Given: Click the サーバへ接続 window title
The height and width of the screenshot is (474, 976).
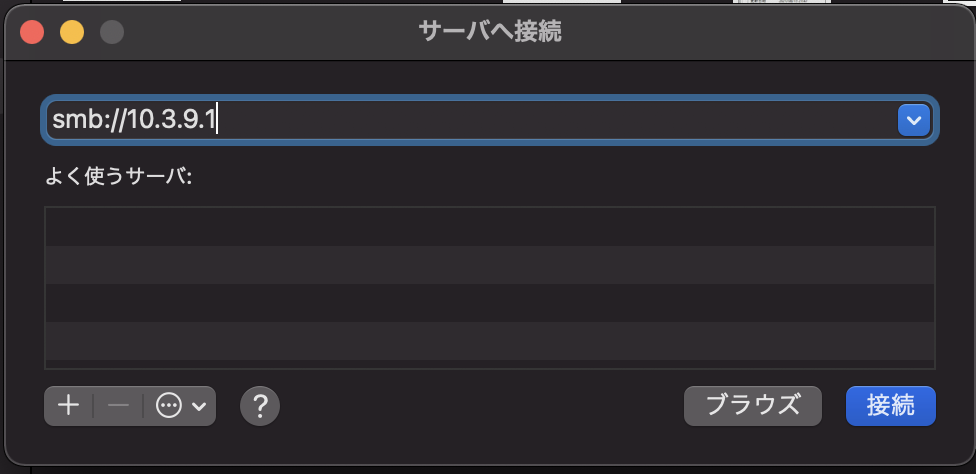Looking at the screenshot, I should click(x=490, y=31).
